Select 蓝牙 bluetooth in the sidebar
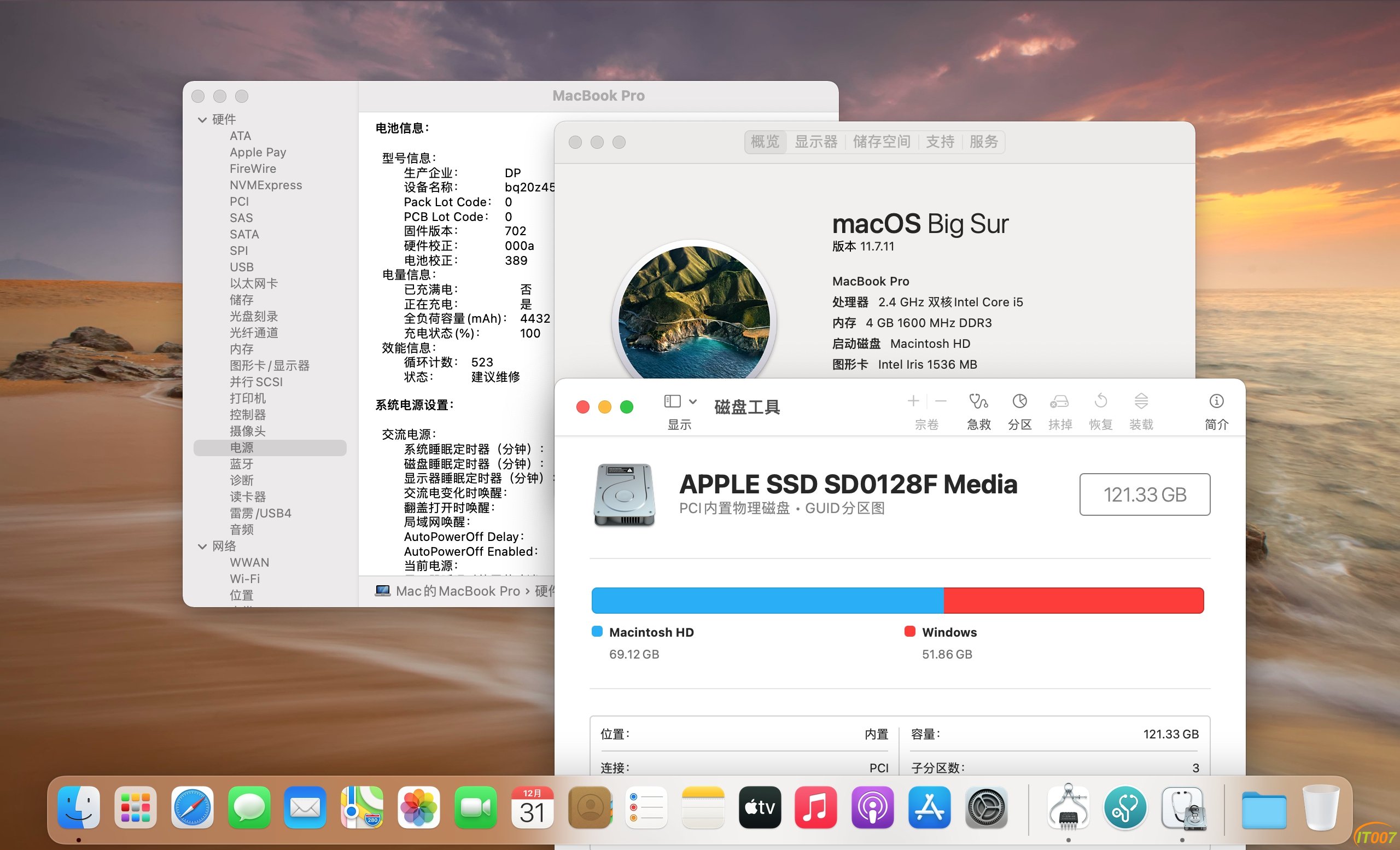1400x850 pixels. 242,464
